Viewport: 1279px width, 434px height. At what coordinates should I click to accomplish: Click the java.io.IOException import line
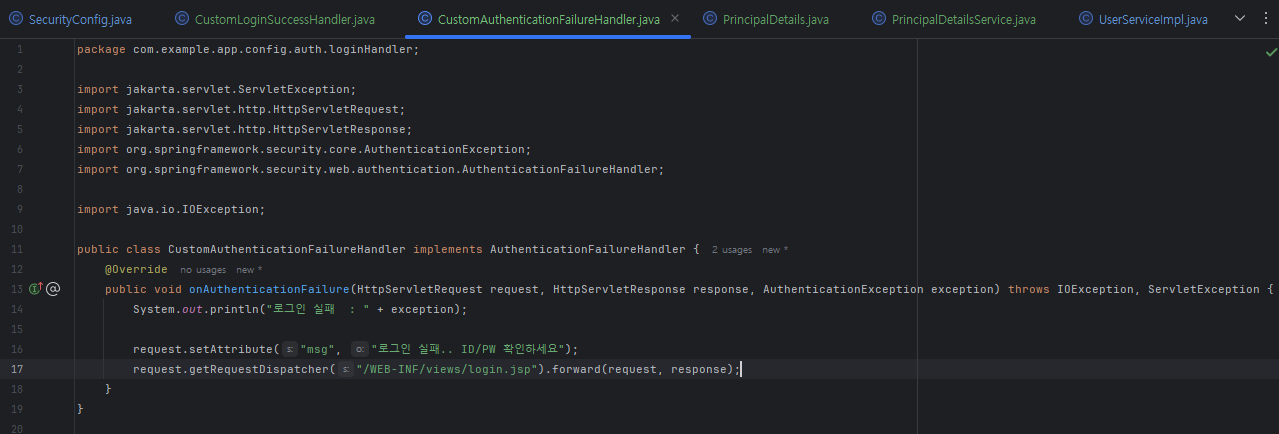[x=171, y=209]
